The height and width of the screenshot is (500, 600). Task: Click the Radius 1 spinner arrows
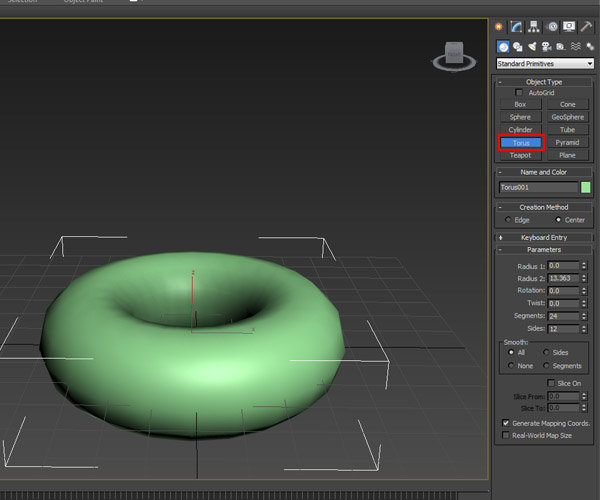click(584, 265)
